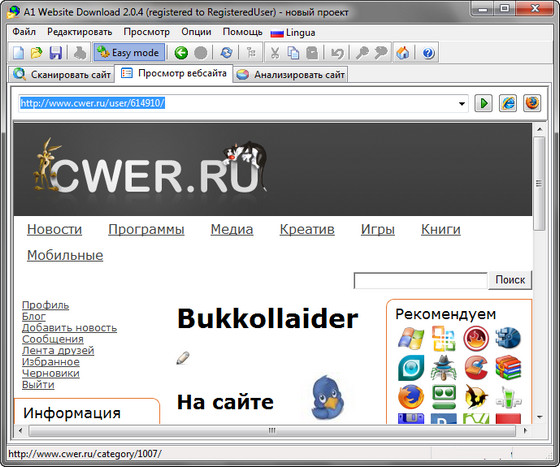Click the site search text box

pos(420,281)
